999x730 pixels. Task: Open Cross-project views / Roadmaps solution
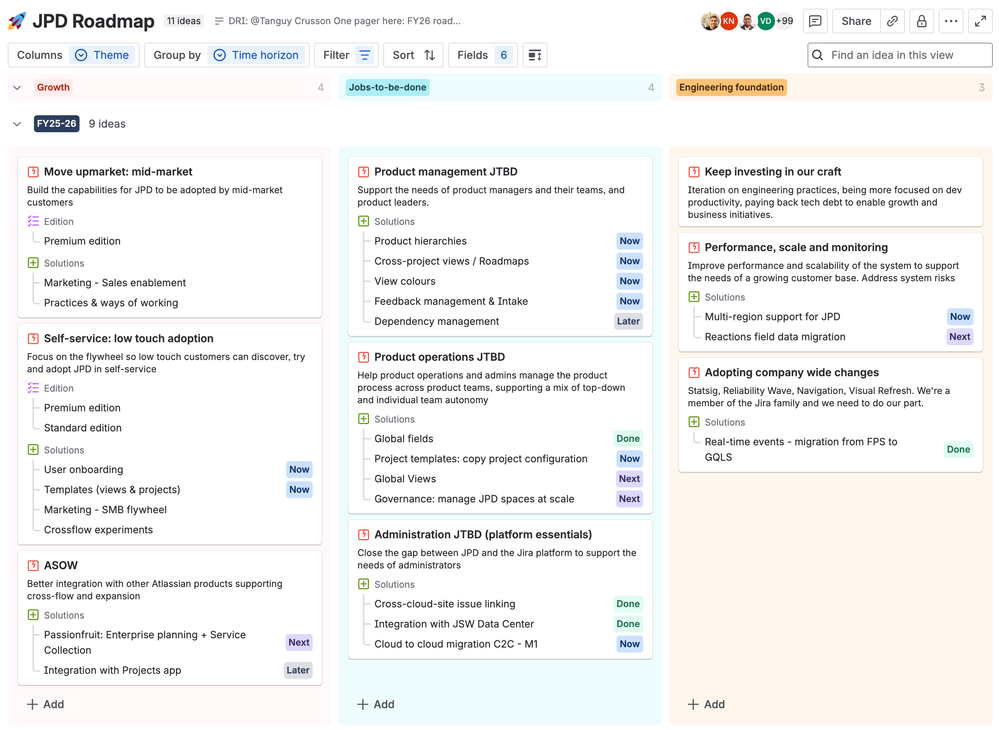pyautogui.click(x=452, y=262)
